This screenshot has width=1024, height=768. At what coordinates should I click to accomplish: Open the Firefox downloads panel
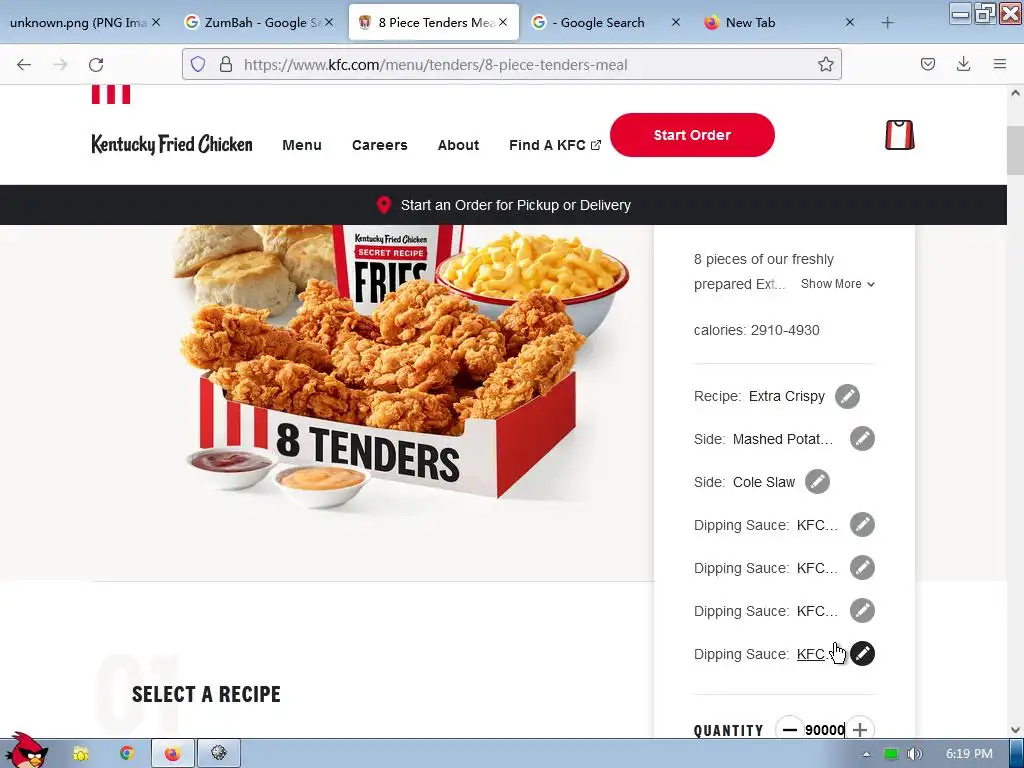[x=963, y=64]
